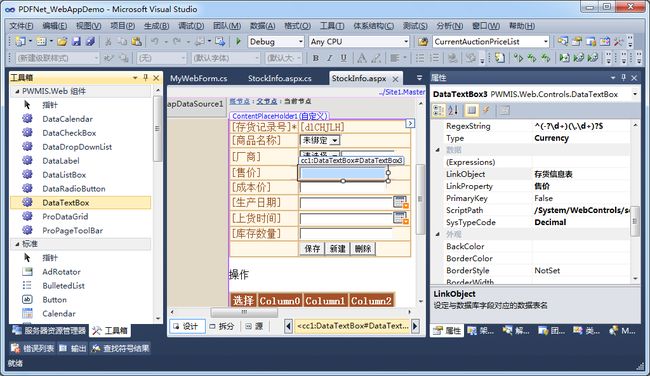Collapse the 数据 property category
650x376 pixels.
[438, 150]
